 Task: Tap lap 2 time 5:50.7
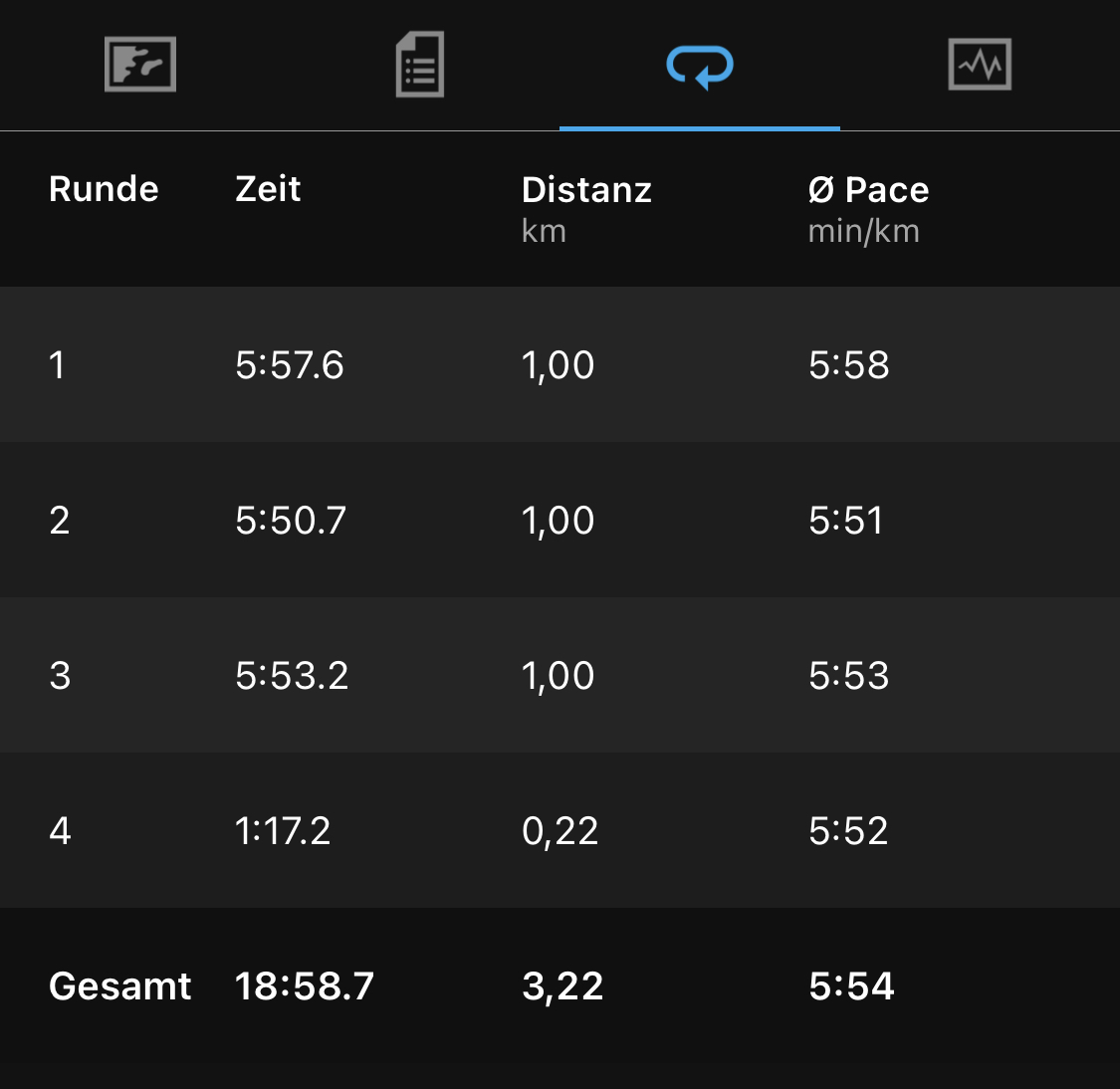click(x=291, y=521)
